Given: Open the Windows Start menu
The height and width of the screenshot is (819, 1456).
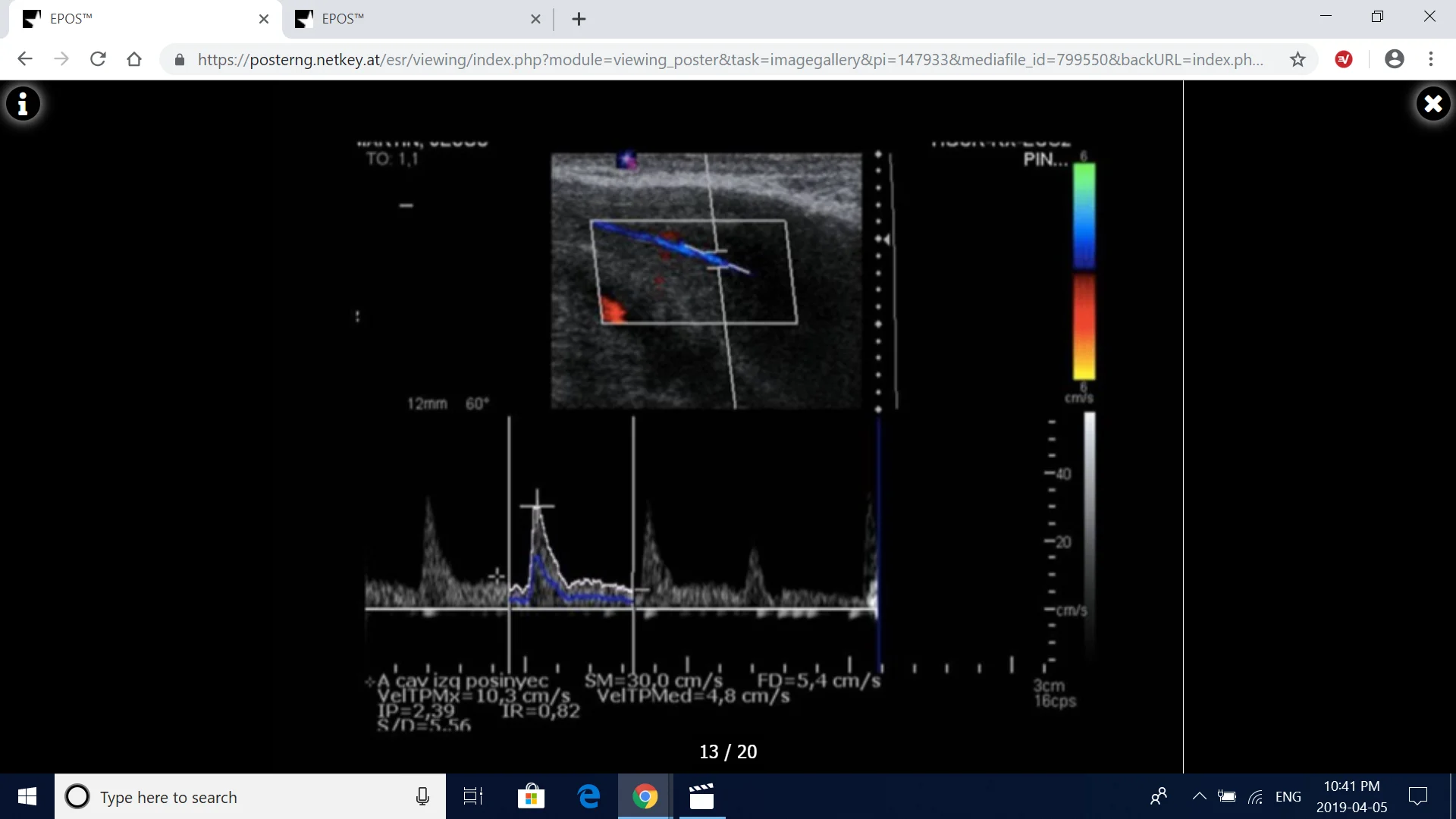Looking at the screenshot, I should (x=27, y=796).
